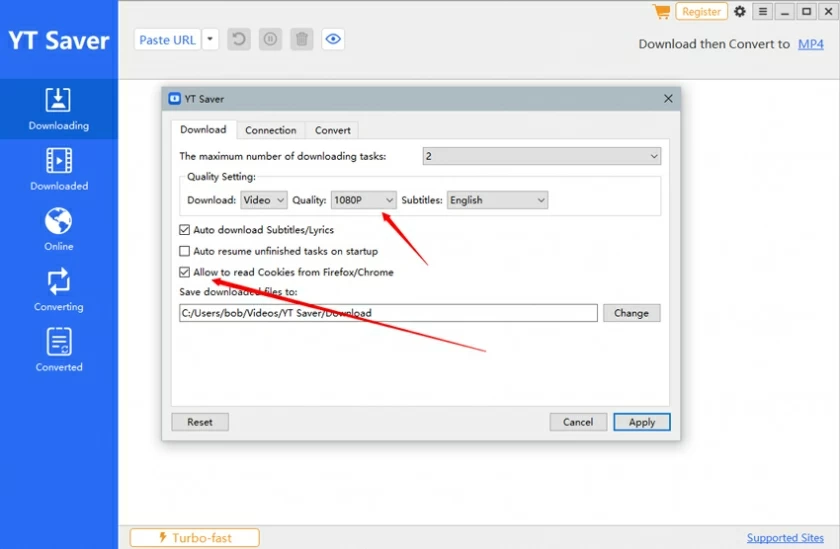Click the 'Quality Setting:' group label
This screenshot has width=840, height=549.
click(x=221, y=177)
